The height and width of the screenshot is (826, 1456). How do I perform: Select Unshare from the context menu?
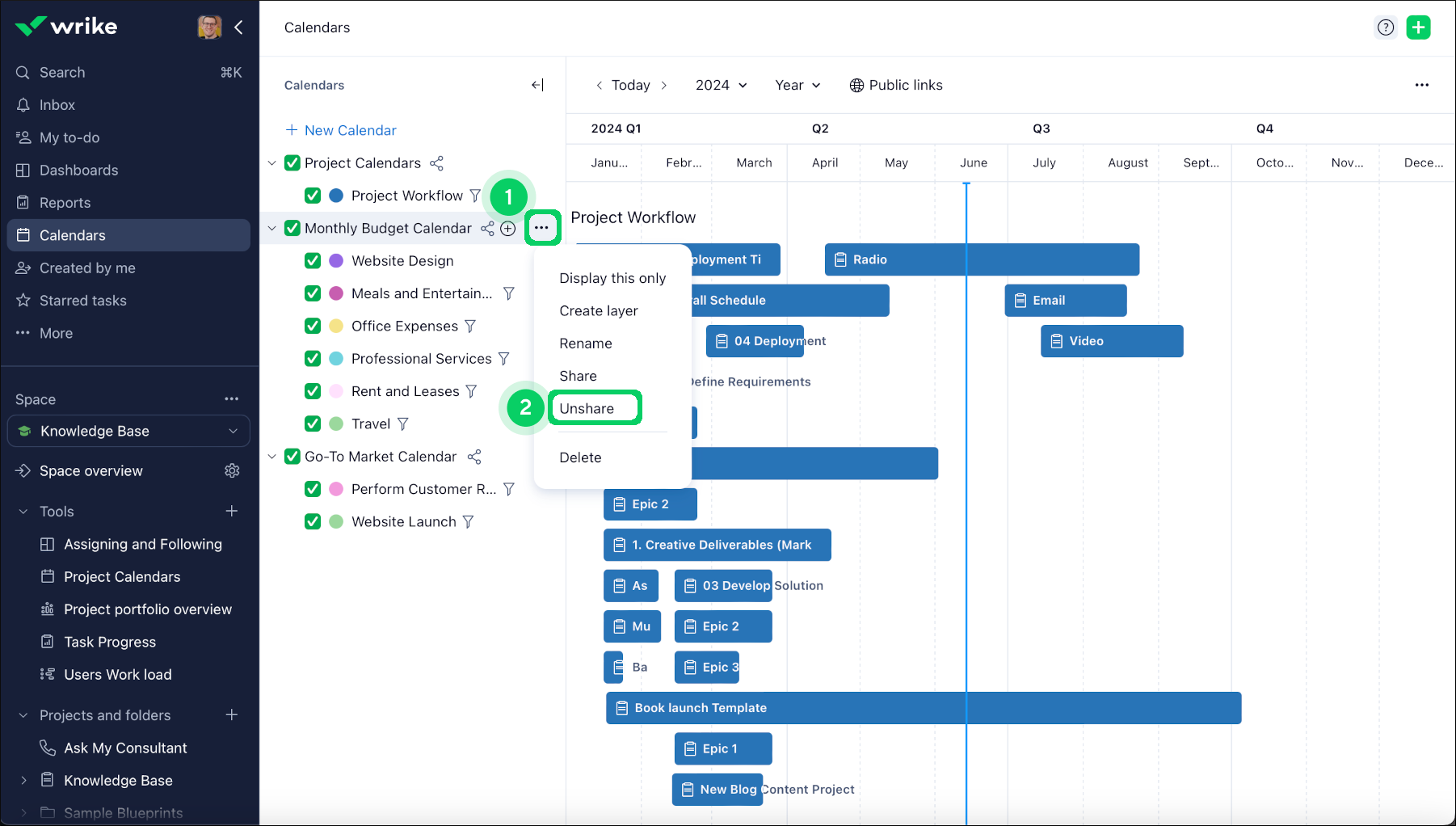587,408
